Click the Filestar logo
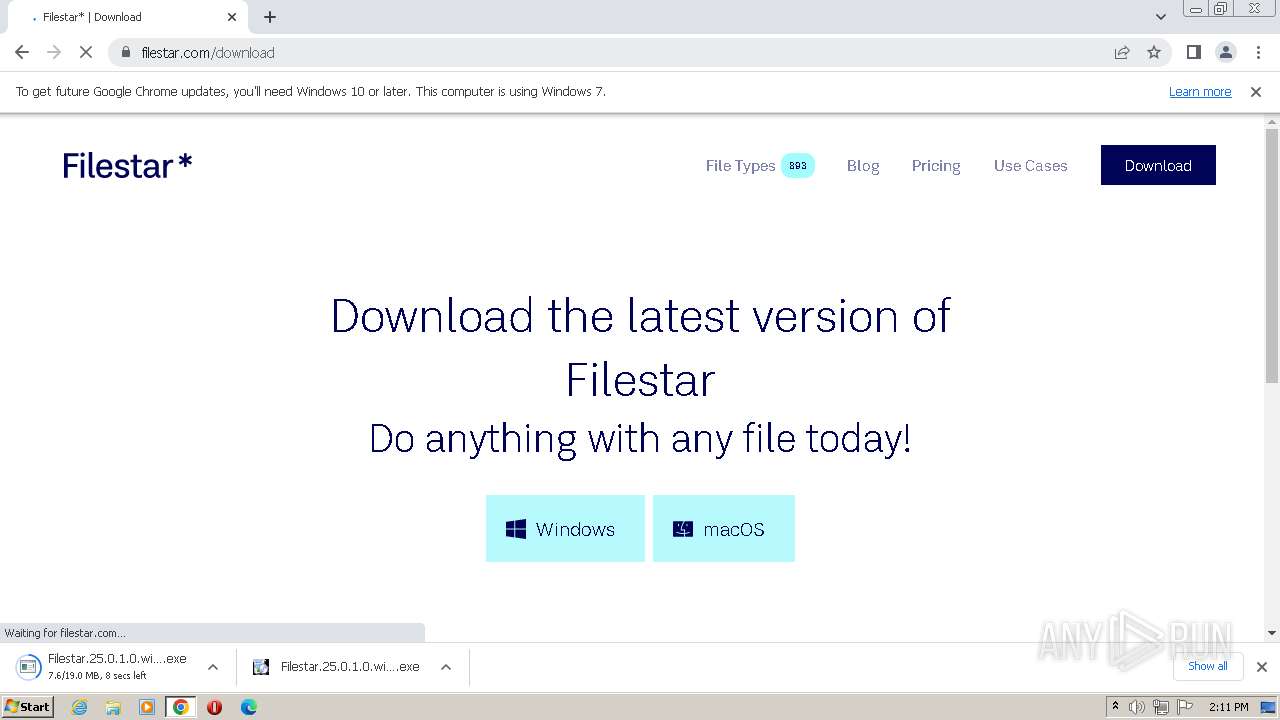Screen dimensions: 1280x720 [127, 165]
